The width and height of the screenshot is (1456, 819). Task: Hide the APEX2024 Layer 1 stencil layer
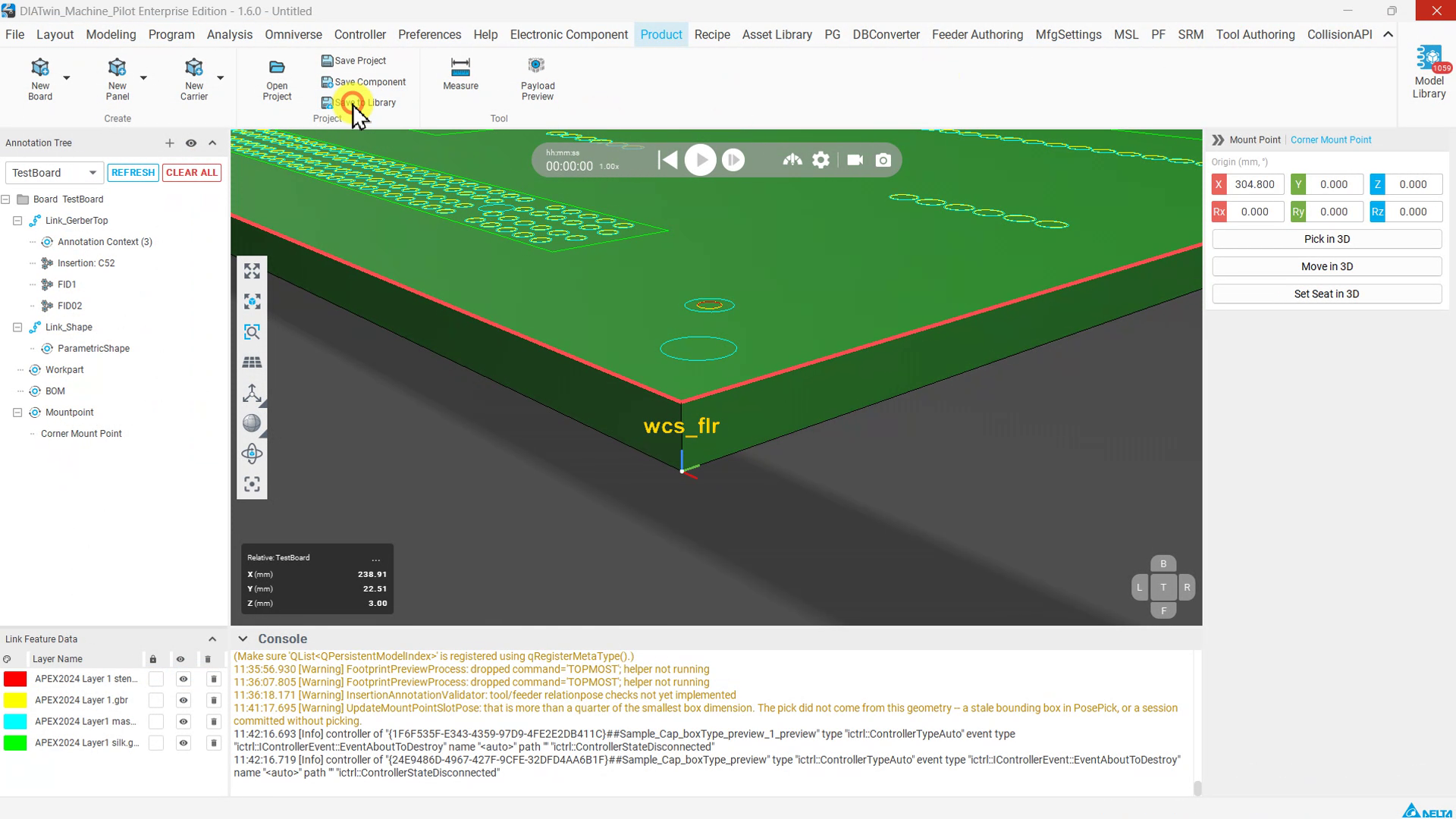(183, 679)
